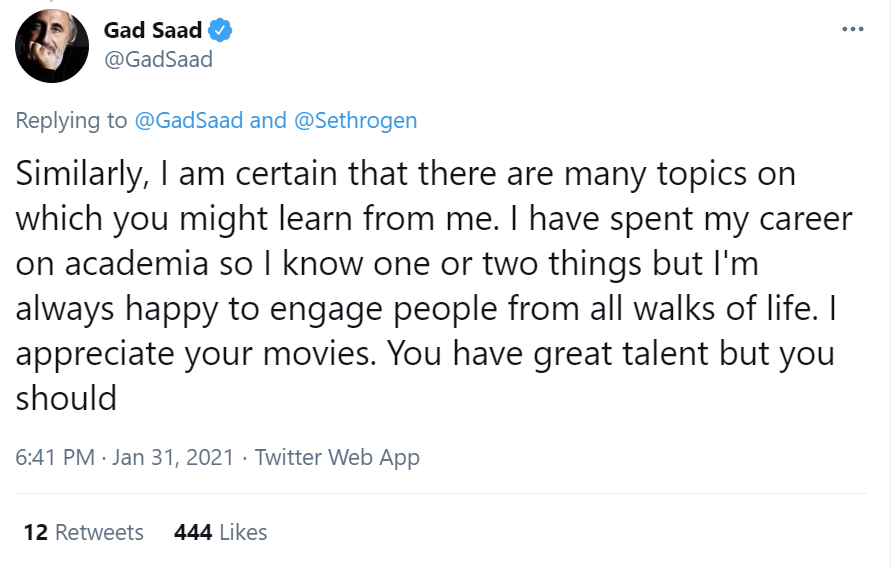Open the Gad Saad display name link
This screenshot has height=569, width=892.
[x=153, y=30]
